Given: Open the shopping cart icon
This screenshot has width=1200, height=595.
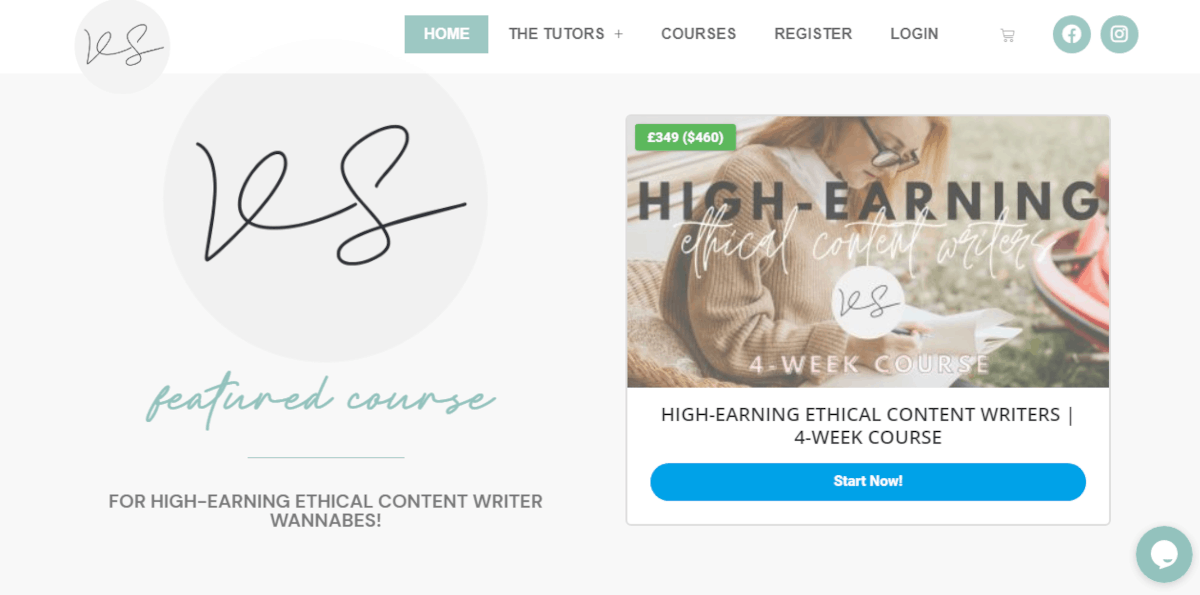Looking at the screenshot, I should 1007,35.
